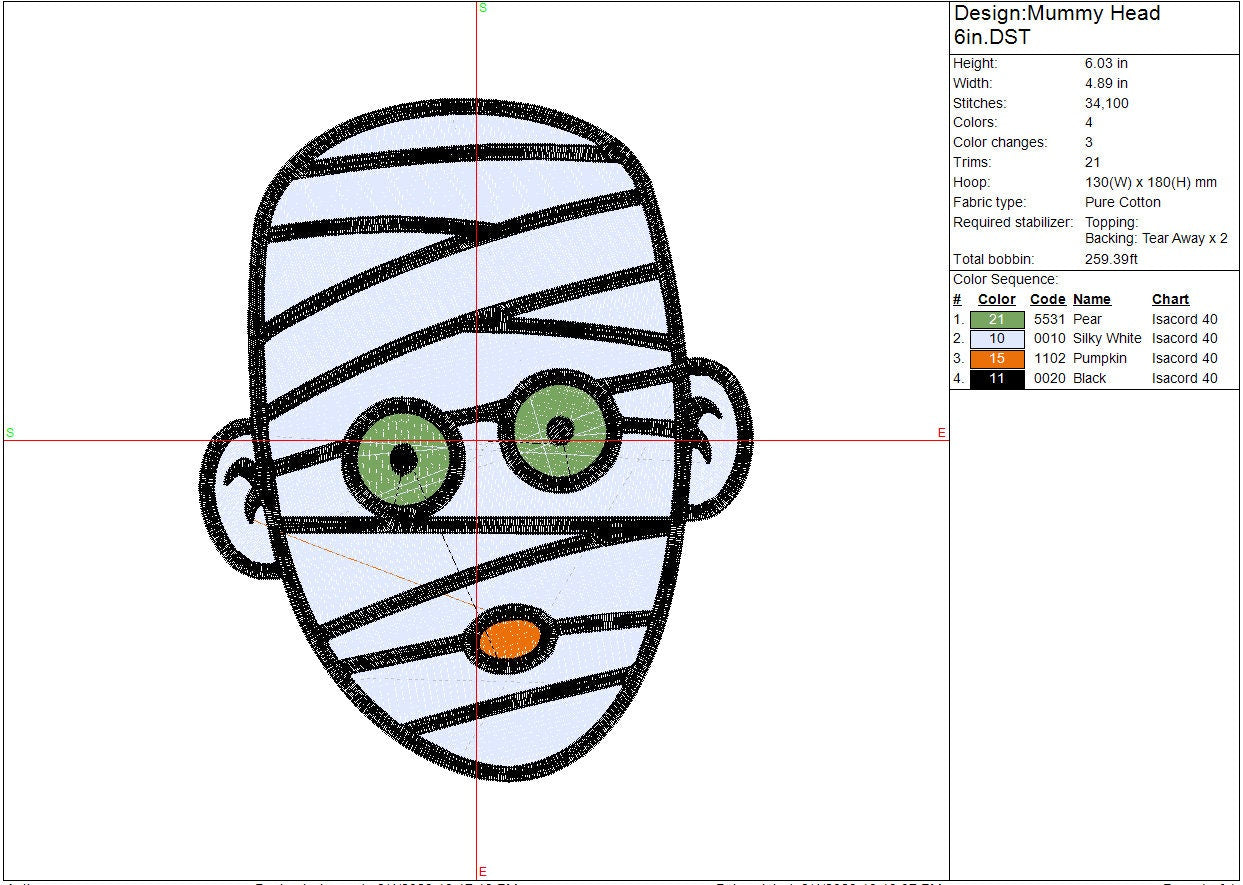This screenshot has width=1243, height=885.
Task: Click the red E marker at bottom center
Action: click(x=483, y=871)
